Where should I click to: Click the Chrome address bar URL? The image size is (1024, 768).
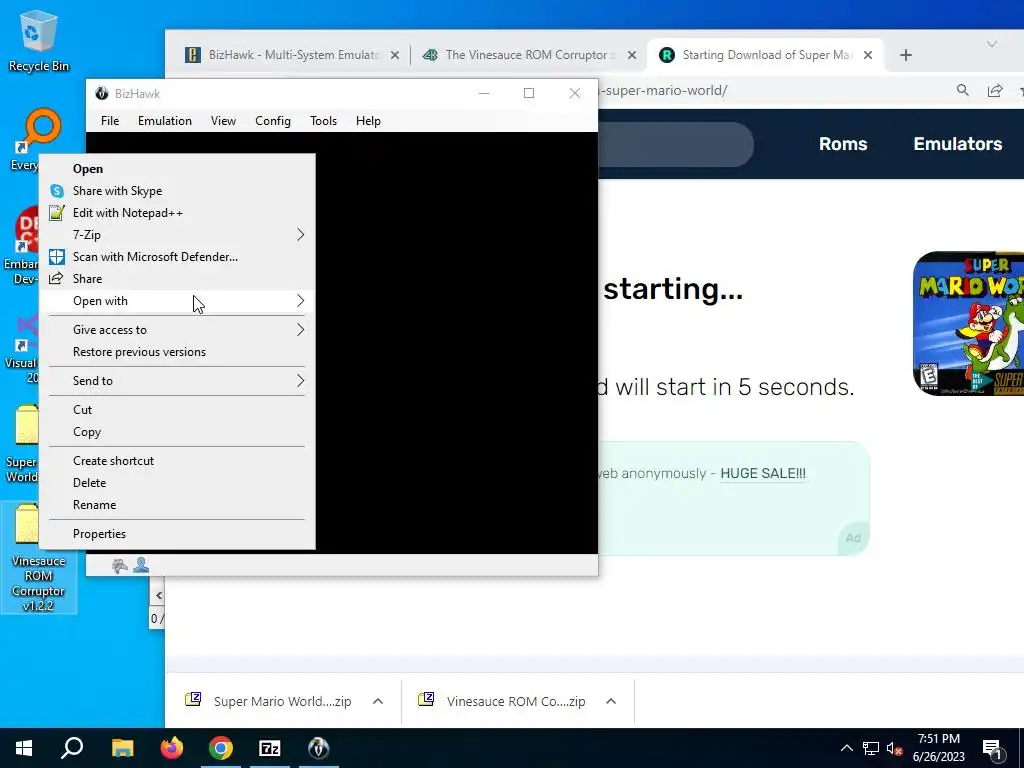tap(663, 90)
